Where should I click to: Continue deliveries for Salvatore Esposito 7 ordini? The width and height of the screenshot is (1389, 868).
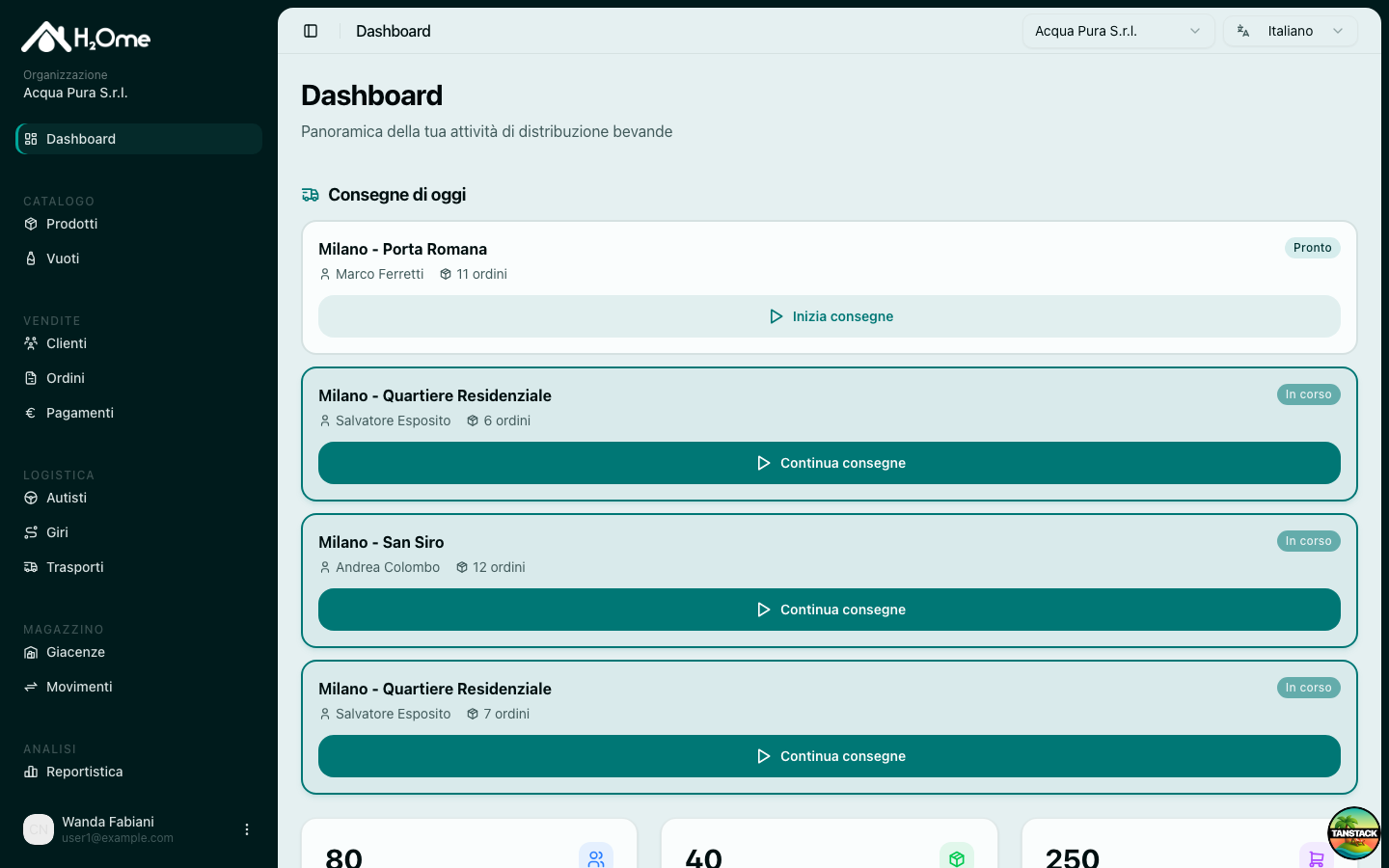pyautogui.click(x=830, y=756)
